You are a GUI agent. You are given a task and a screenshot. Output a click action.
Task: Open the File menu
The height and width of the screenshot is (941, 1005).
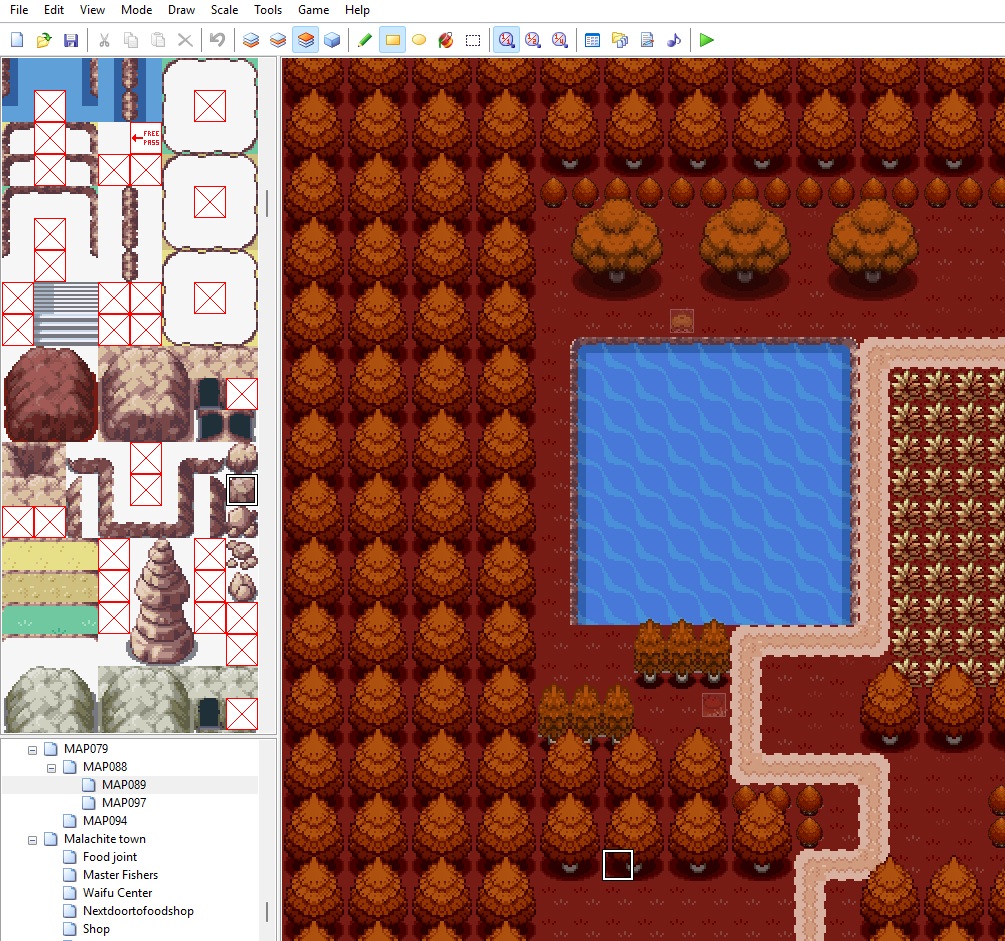[19, 10]
